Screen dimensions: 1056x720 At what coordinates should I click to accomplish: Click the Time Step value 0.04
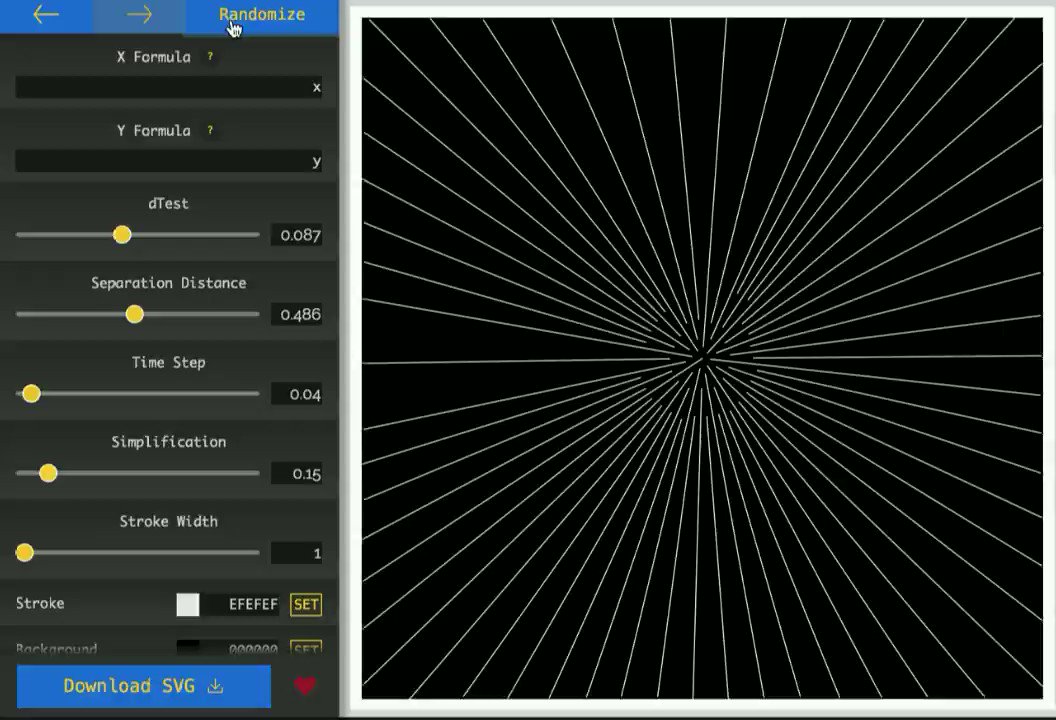[x=296, y=393]
